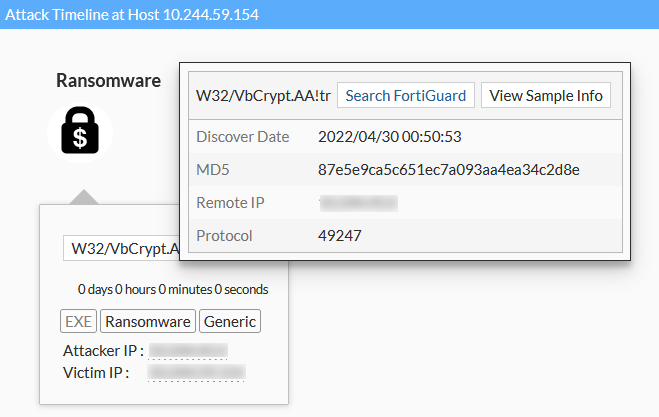This screenshot has height=417, width=659.
Task: Open View Sample Info
Action: click(546, 96)
